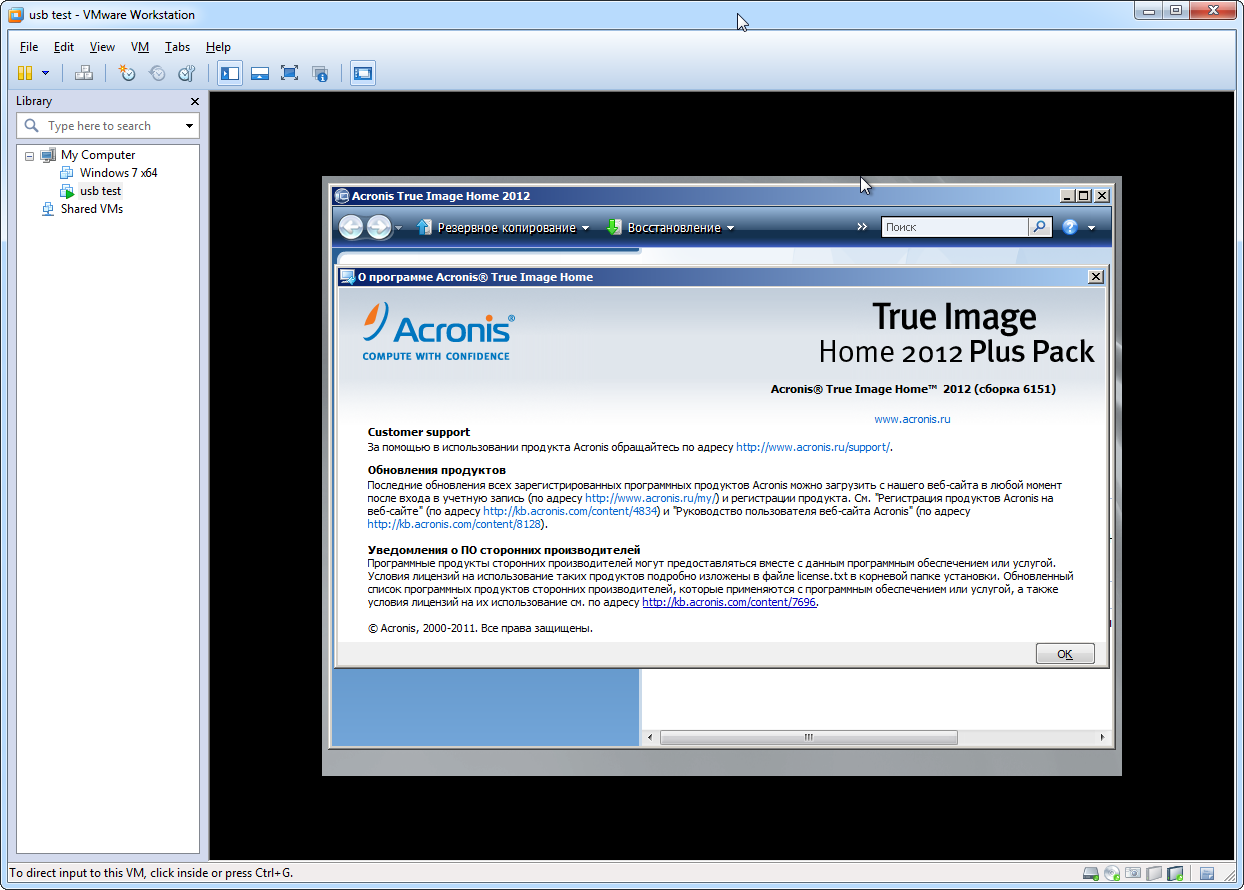
Task: Go forward in Acronis True Image navigation
Action: point(378,228)
